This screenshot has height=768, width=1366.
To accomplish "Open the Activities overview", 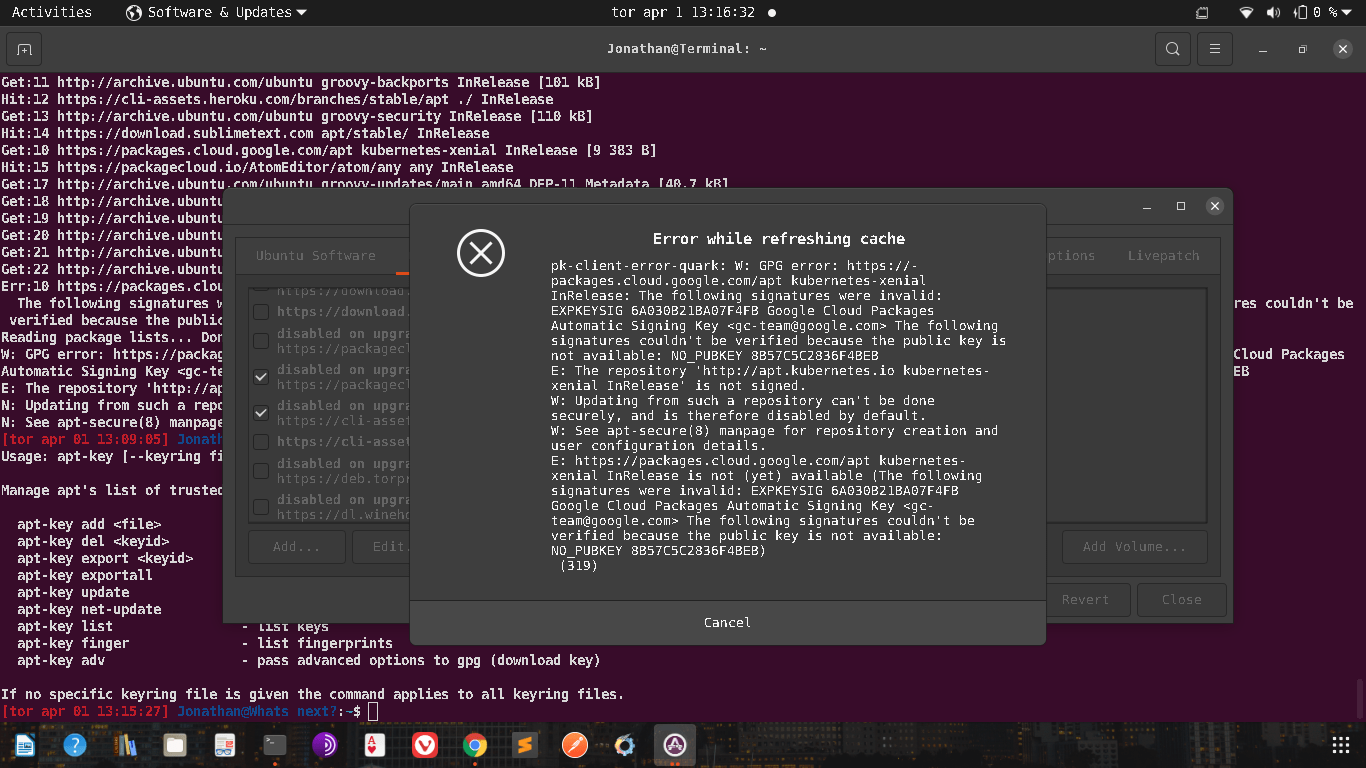I will pos(51,13).
